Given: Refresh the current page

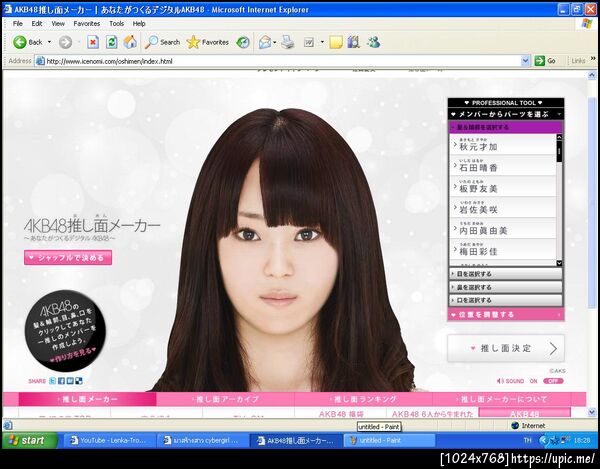Looking at the screenshot, I should [111, 42].
